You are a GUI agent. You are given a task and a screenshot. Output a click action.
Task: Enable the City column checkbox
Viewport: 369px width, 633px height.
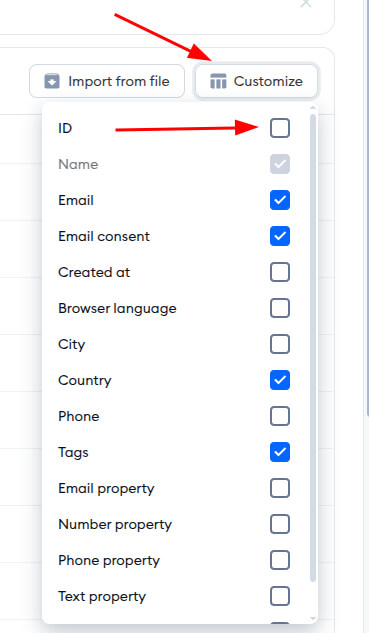pos(280,344)
